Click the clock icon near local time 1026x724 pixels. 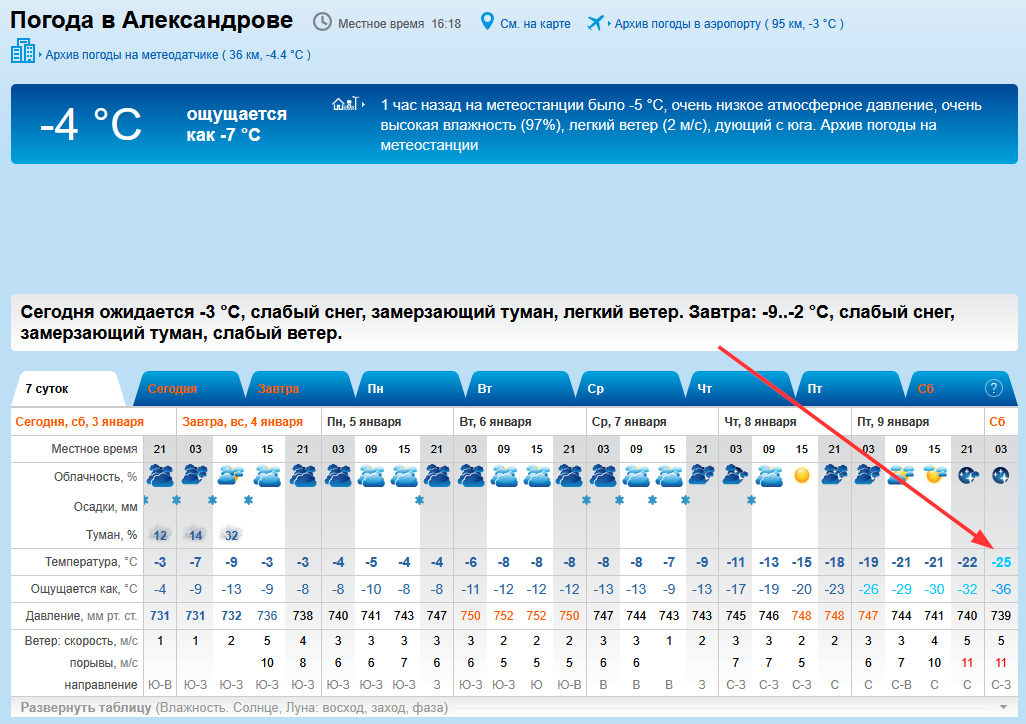click(x=322, y=22)
